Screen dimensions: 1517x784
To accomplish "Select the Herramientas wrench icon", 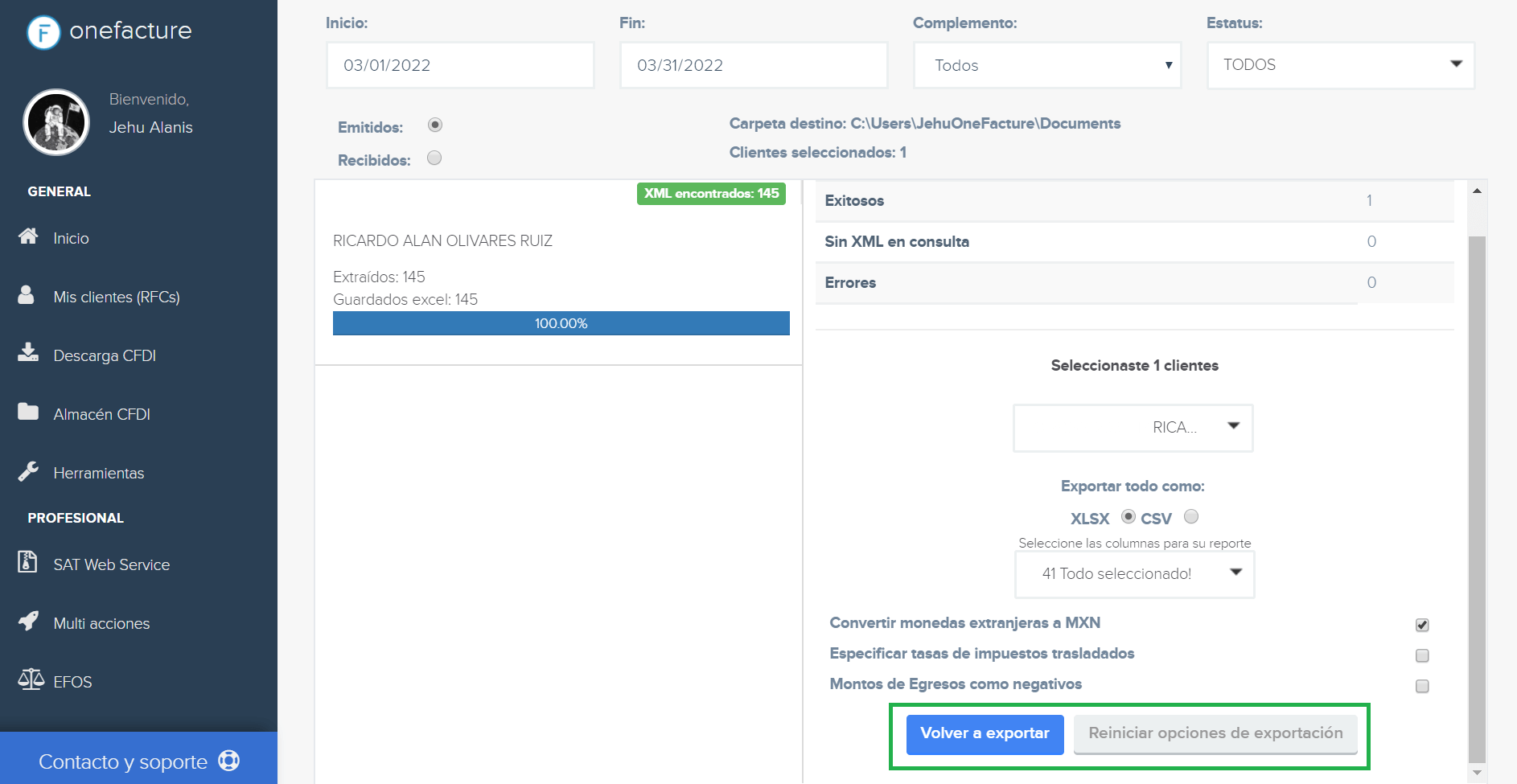I will click(x=27, y=470).
